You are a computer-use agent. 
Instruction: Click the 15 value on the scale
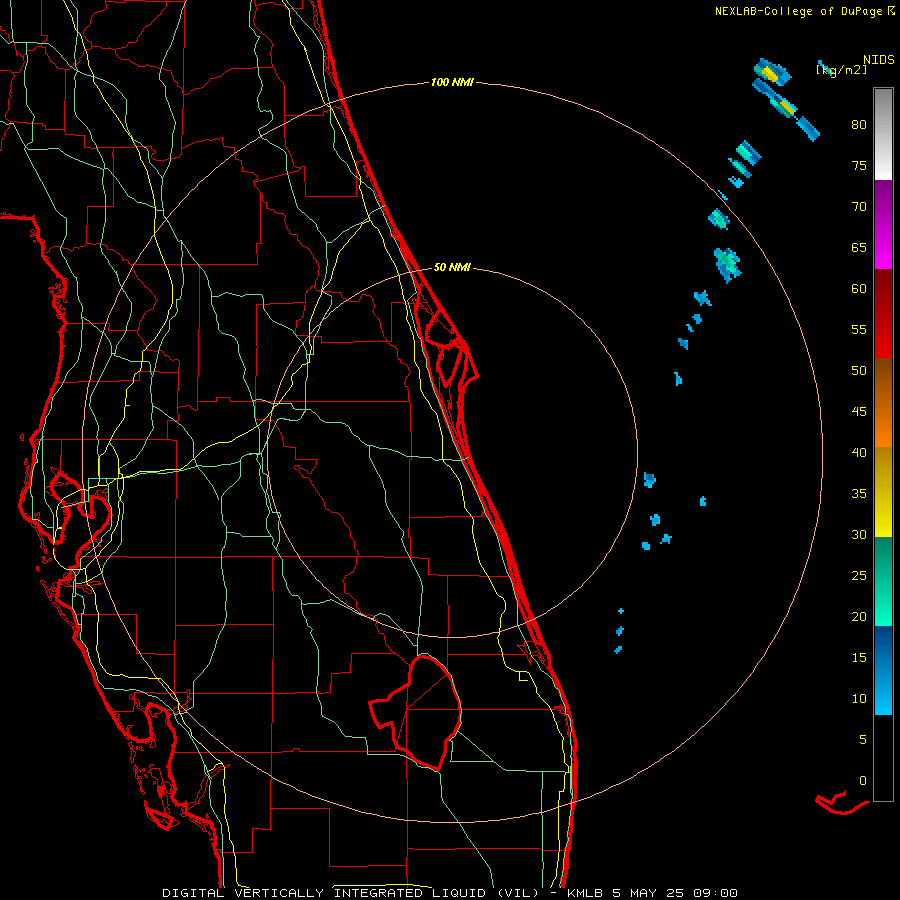click(859, 657)
